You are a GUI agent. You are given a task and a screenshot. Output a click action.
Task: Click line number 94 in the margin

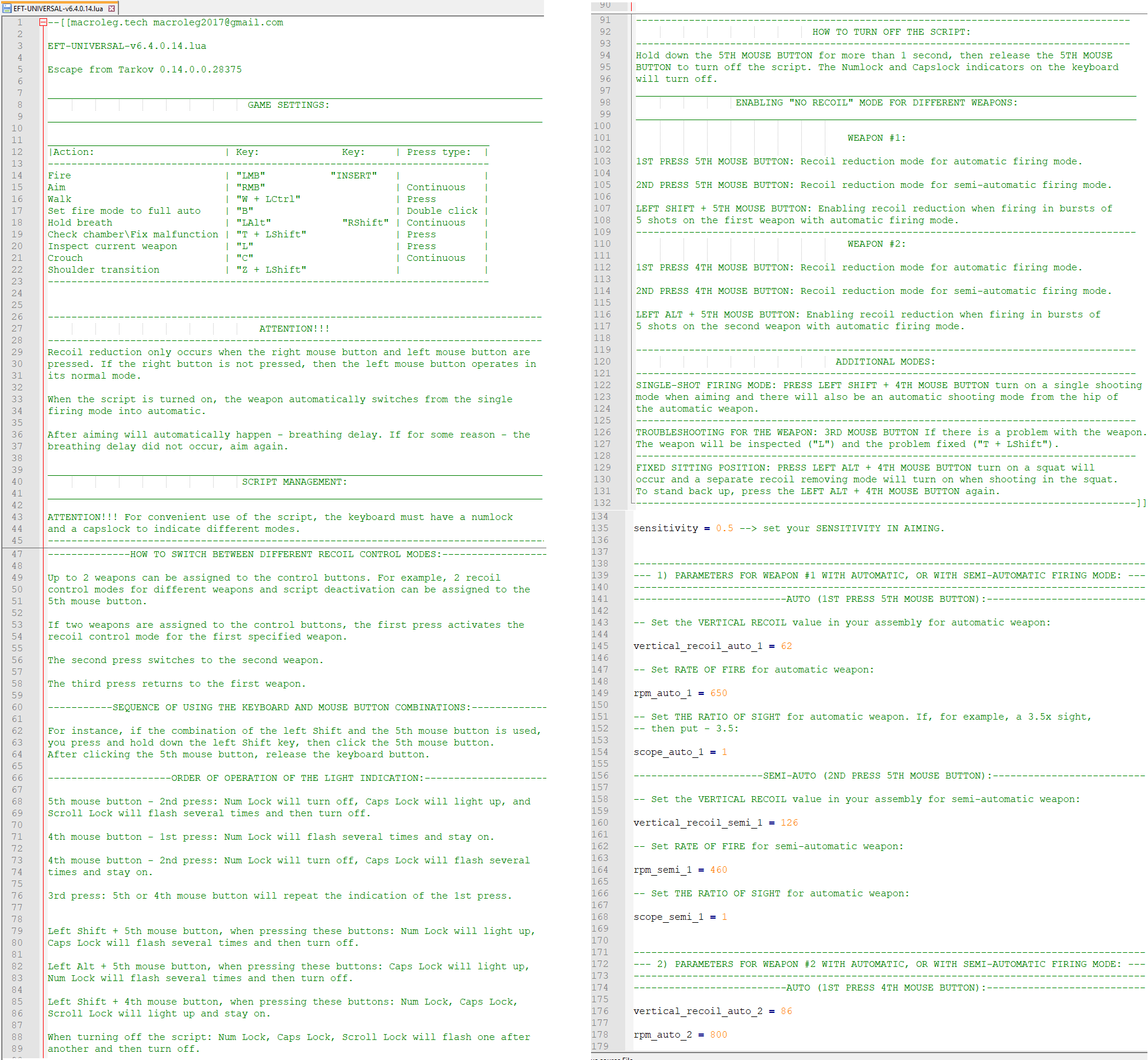[605, 55]
